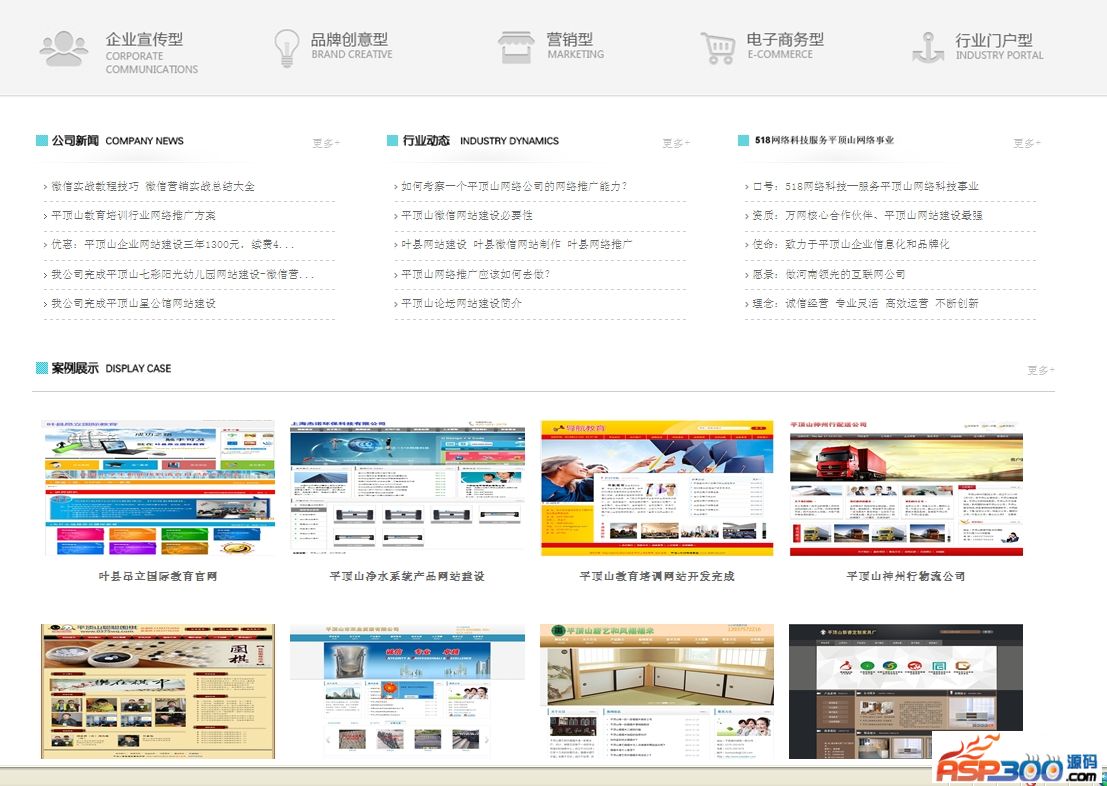Image resolution: width=1107 pixels, height=786 pixels.
Task: Click 更多 next to Company News
Action: coord(326,143)
